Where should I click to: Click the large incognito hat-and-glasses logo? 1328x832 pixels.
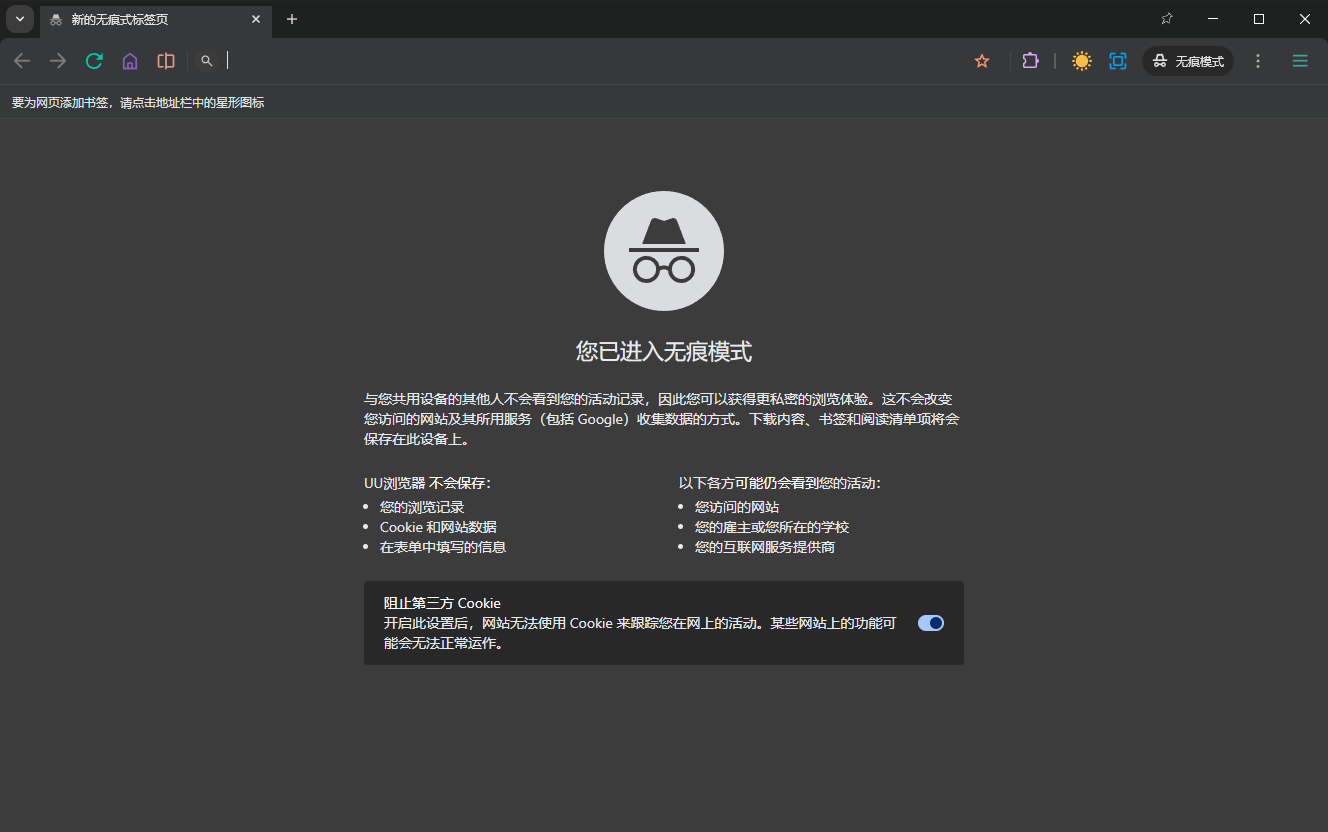click(664, 251)
